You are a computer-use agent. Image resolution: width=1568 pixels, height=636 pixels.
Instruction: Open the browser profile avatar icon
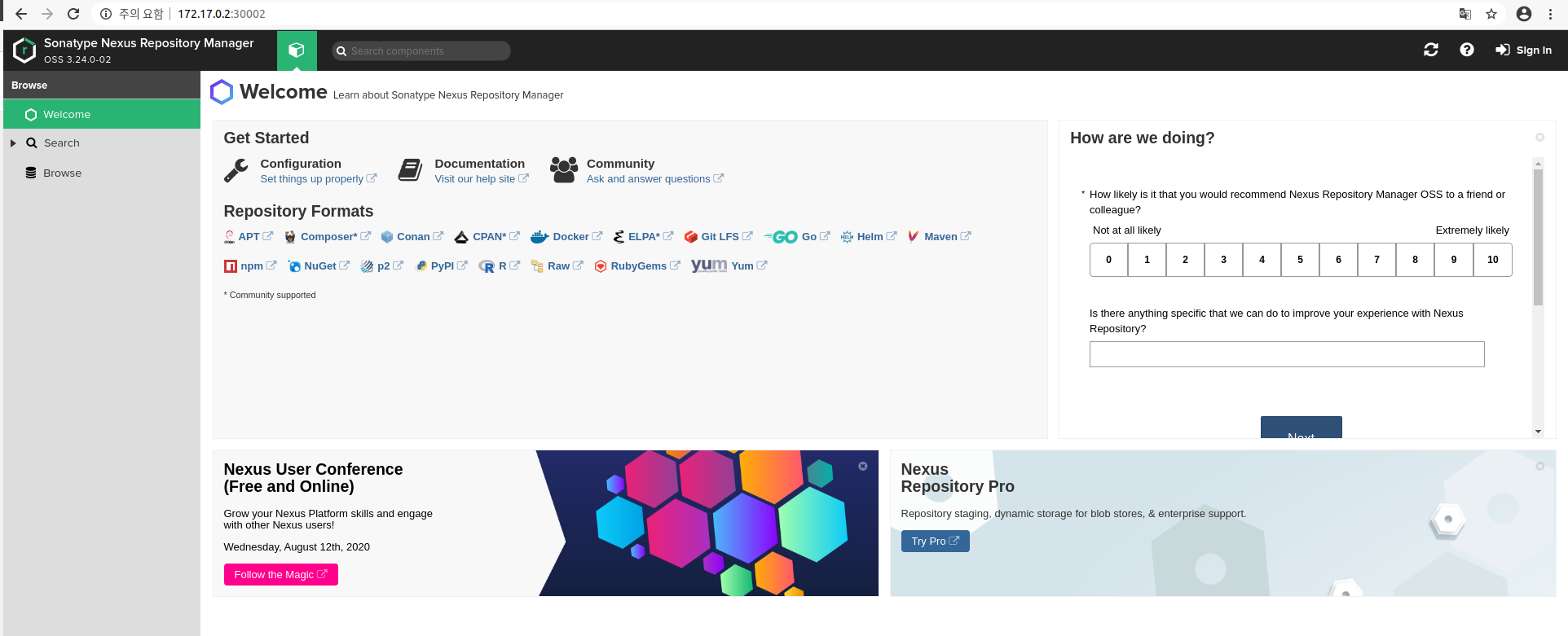pos(1524,14)
